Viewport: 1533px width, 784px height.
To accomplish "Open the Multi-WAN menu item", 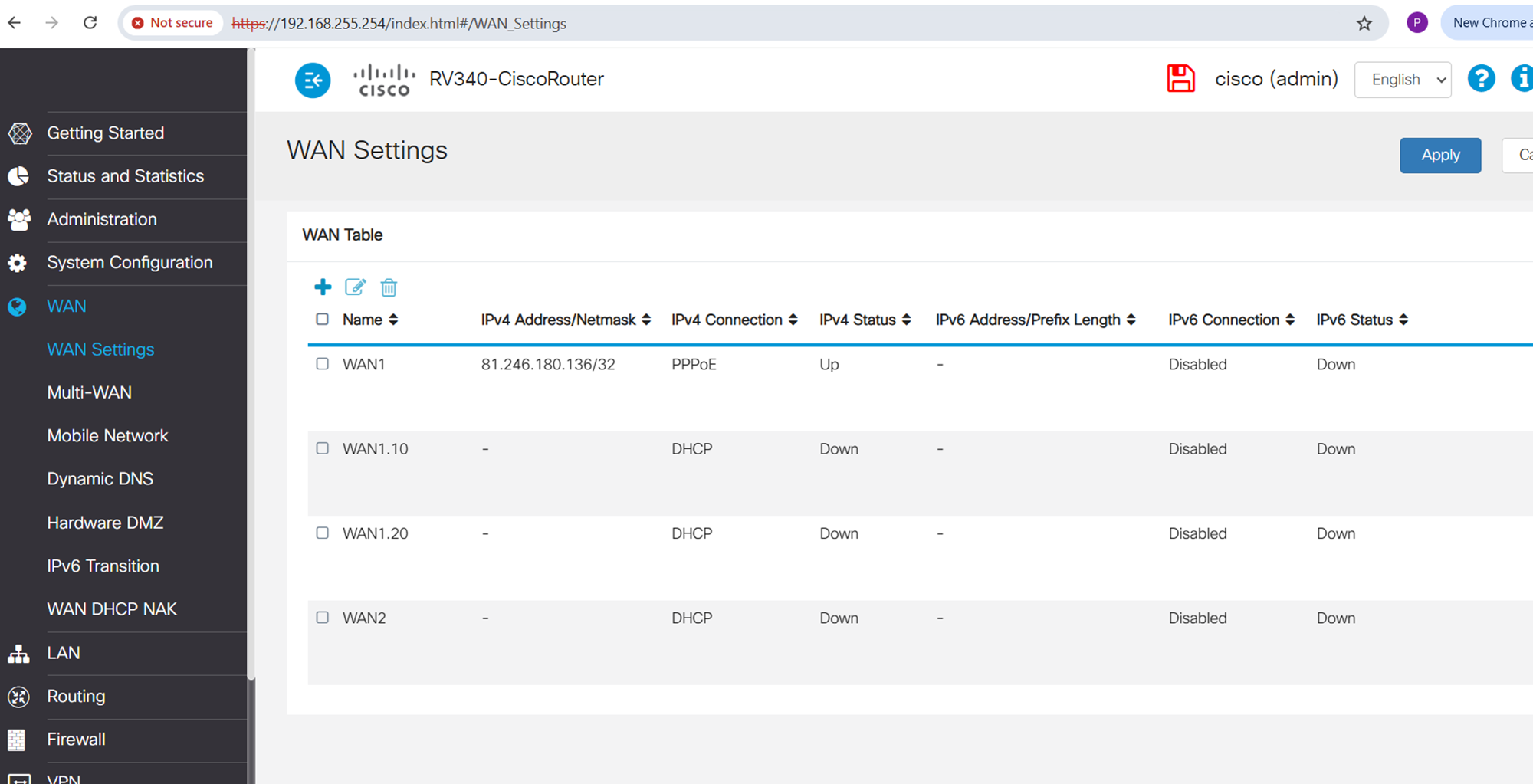I will pos(90,392).
